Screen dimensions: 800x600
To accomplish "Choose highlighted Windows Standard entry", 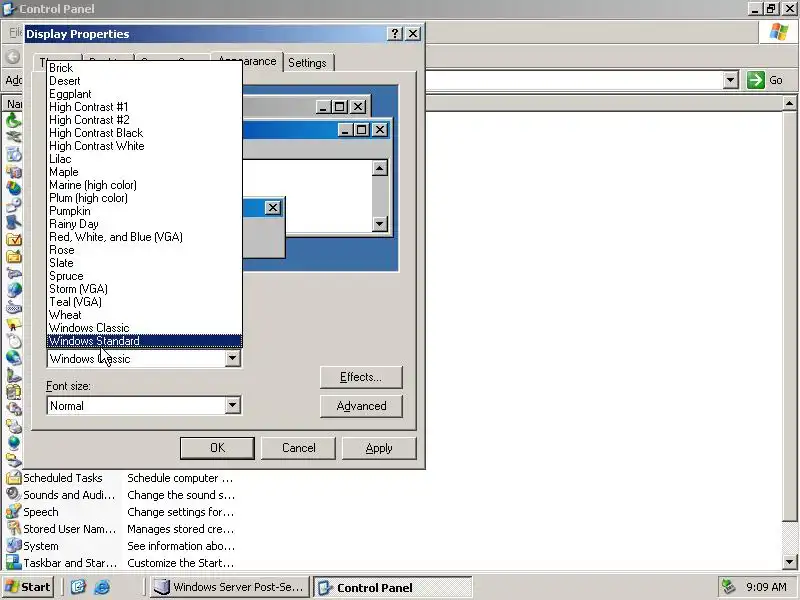I will click(144, 341).
